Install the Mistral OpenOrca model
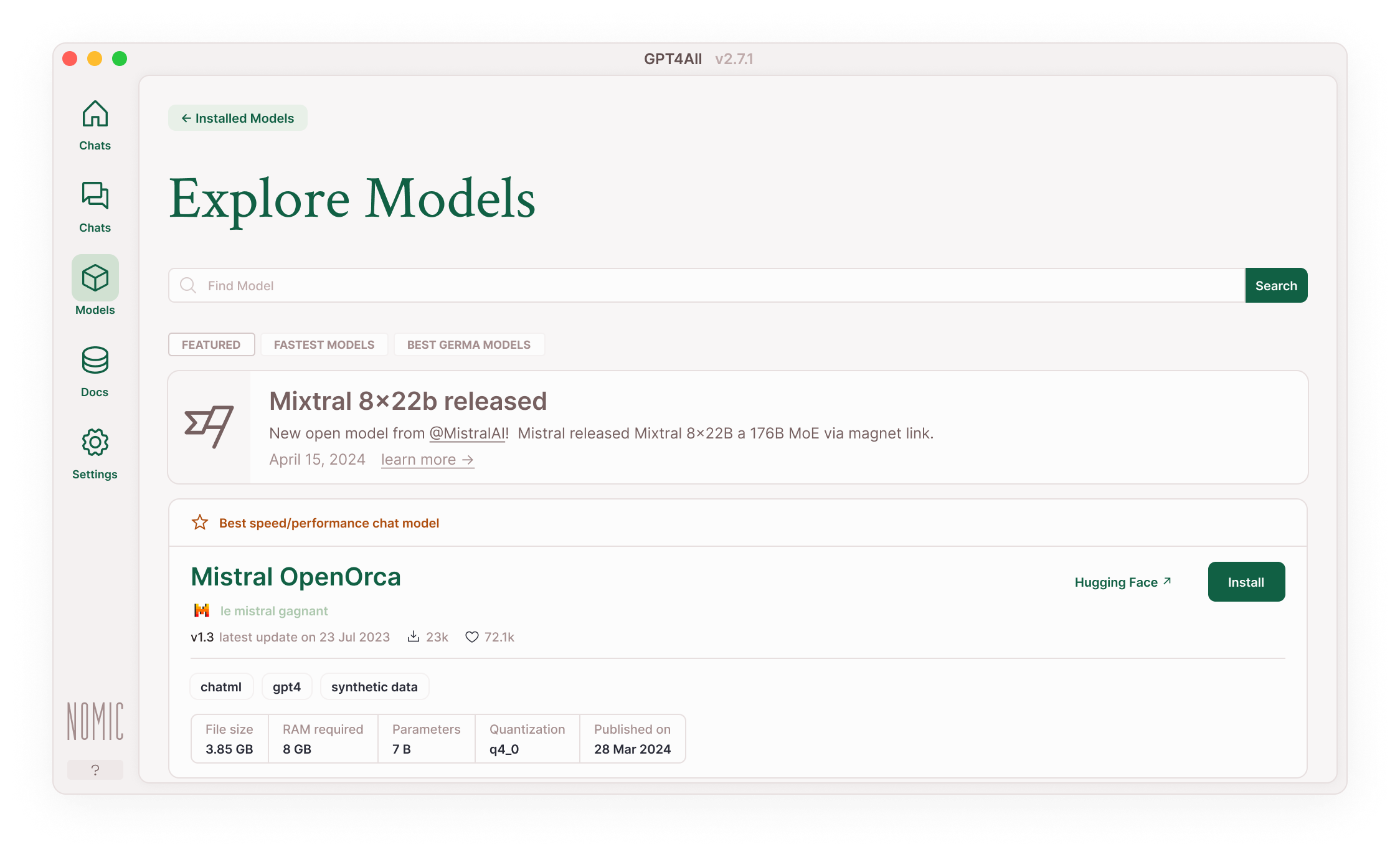 click(x=1246, y=582)
